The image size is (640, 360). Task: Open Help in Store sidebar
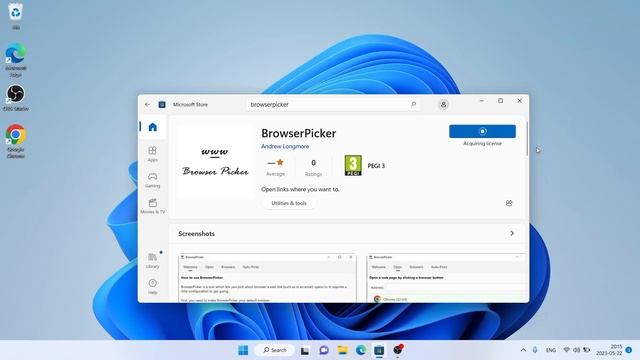(x=153, y=286)
